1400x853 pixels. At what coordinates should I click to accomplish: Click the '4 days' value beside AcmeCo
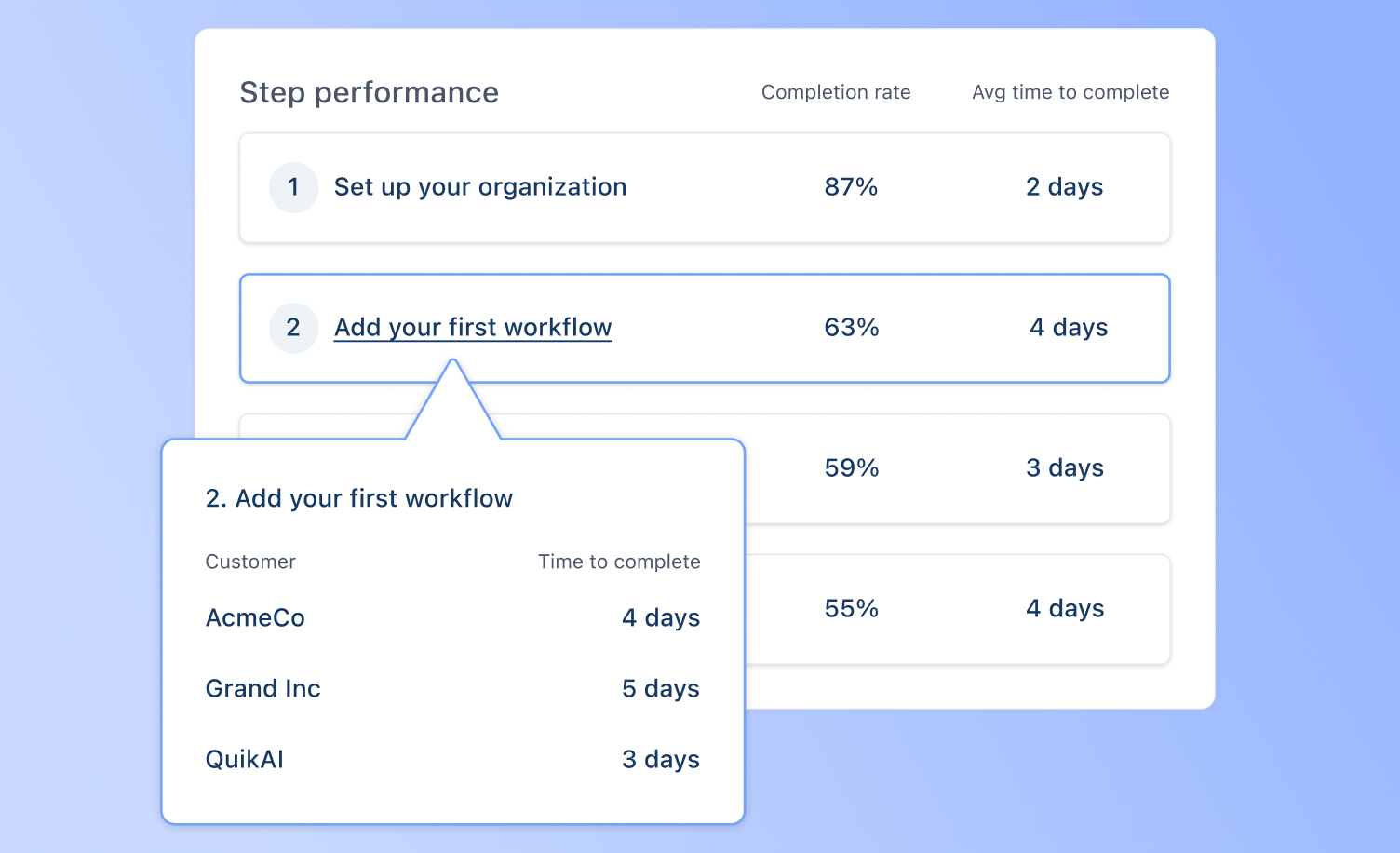(x=661, y=617)
